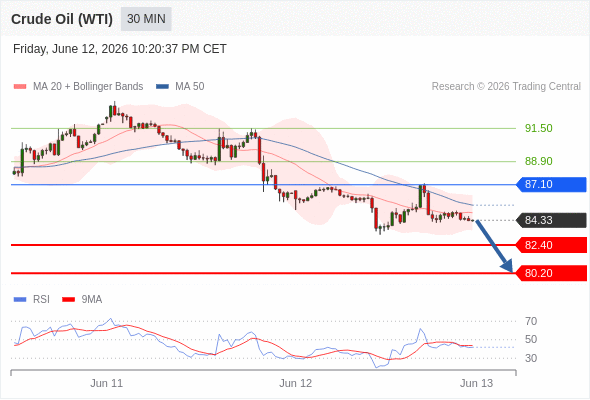Click the 9MA red legend swatch

[68, 300]
